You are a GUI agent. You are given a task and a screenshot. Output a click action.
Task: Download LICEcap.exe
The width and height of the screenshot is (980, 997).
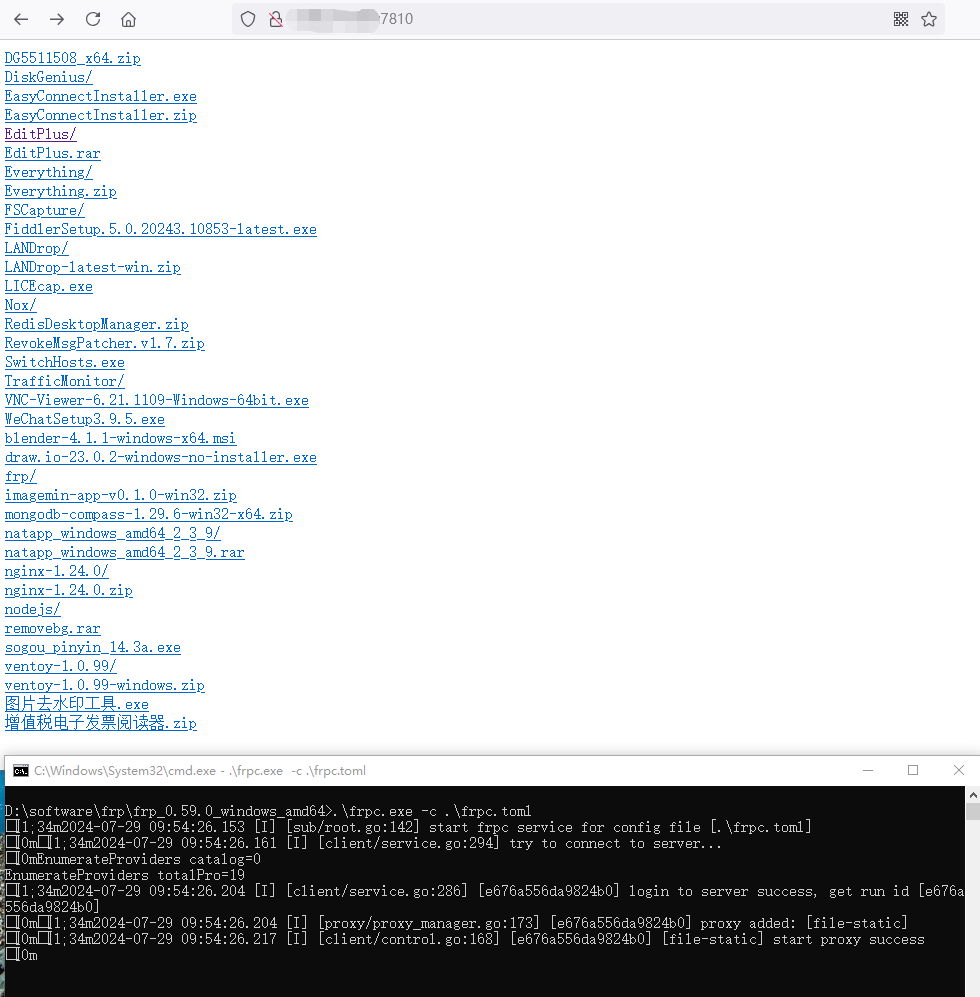(x=48, y=287)
